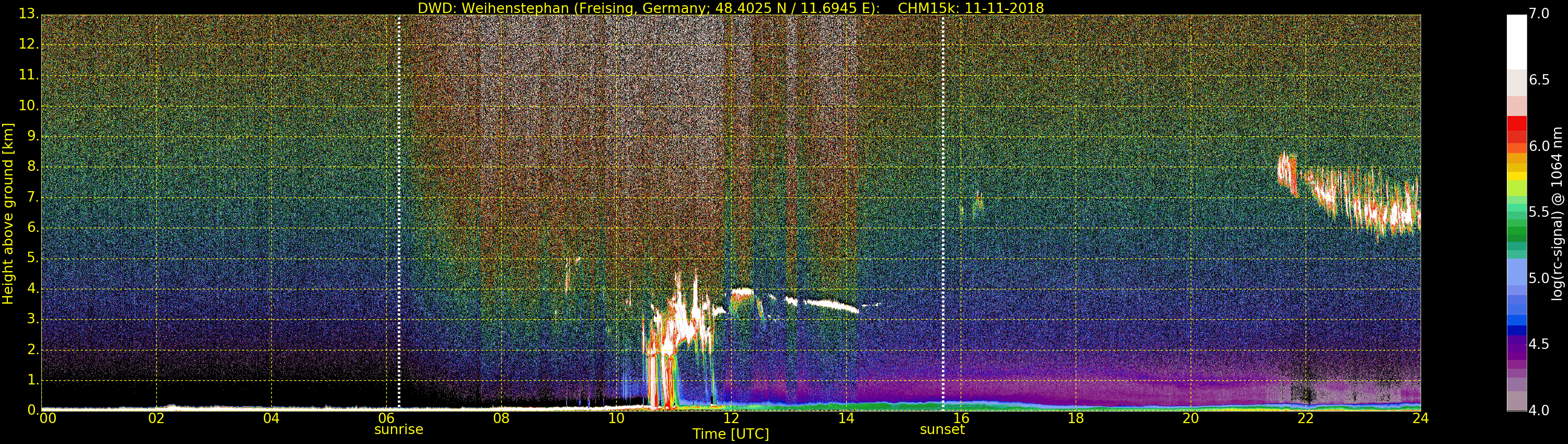Viewport: 1568px width, 444px height.
Task: Click the 'Height above ground [km]' axis label
Action: point(8,213)
